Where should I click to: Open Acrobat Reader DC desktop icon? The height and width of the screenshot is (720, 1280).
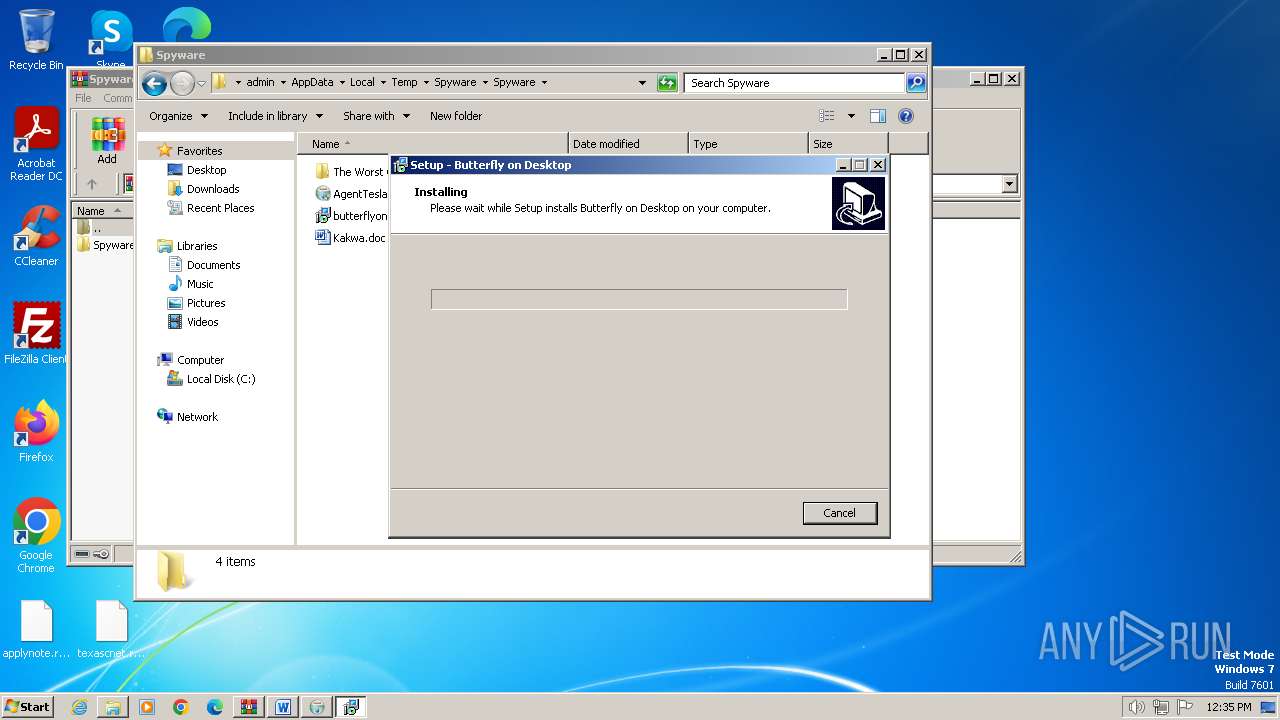(36, 145)
